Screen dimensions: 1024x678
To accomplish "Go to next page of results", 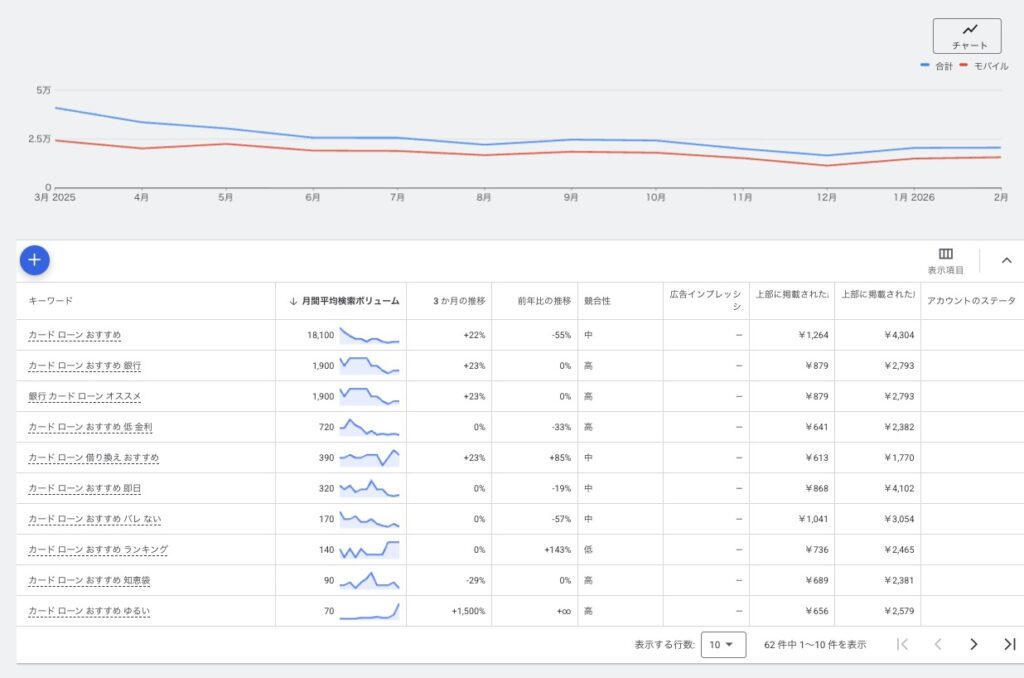I will click(973, 644).
